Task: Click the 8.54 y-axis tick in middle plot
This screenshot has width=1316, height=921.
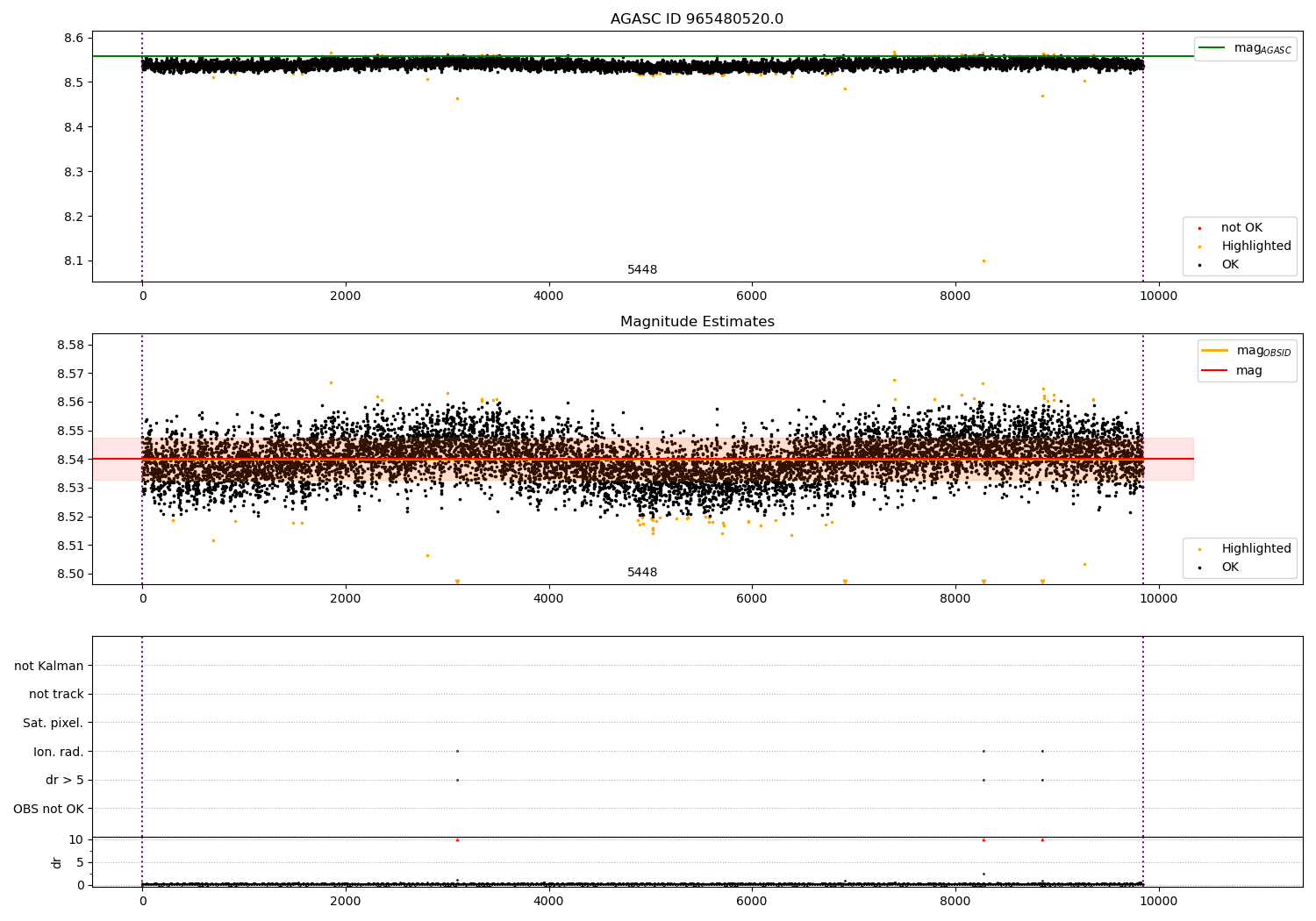Action: click(70, 460)
